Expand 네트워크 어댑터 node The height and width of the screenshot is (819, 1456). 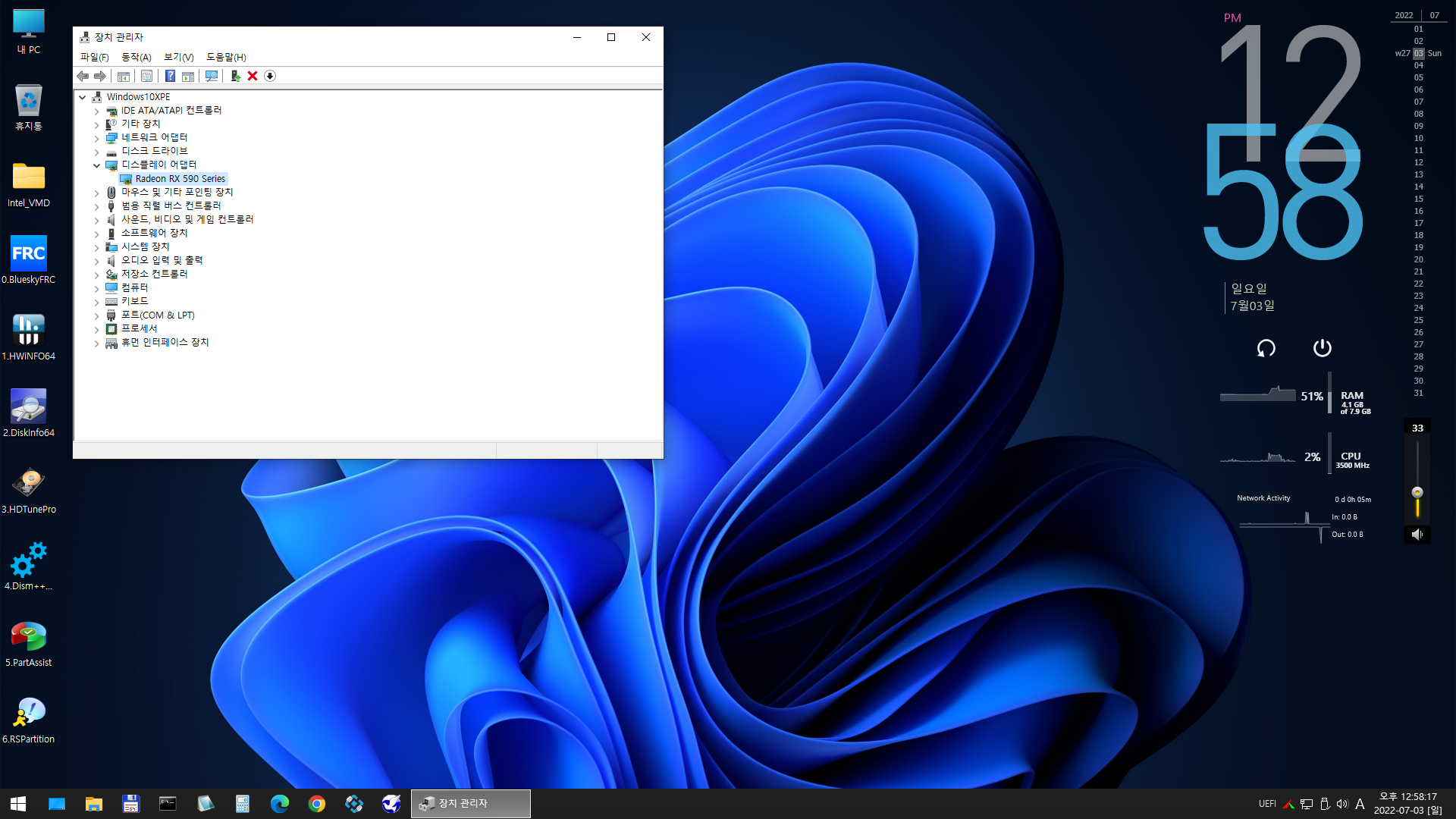[x=96, y=138]
